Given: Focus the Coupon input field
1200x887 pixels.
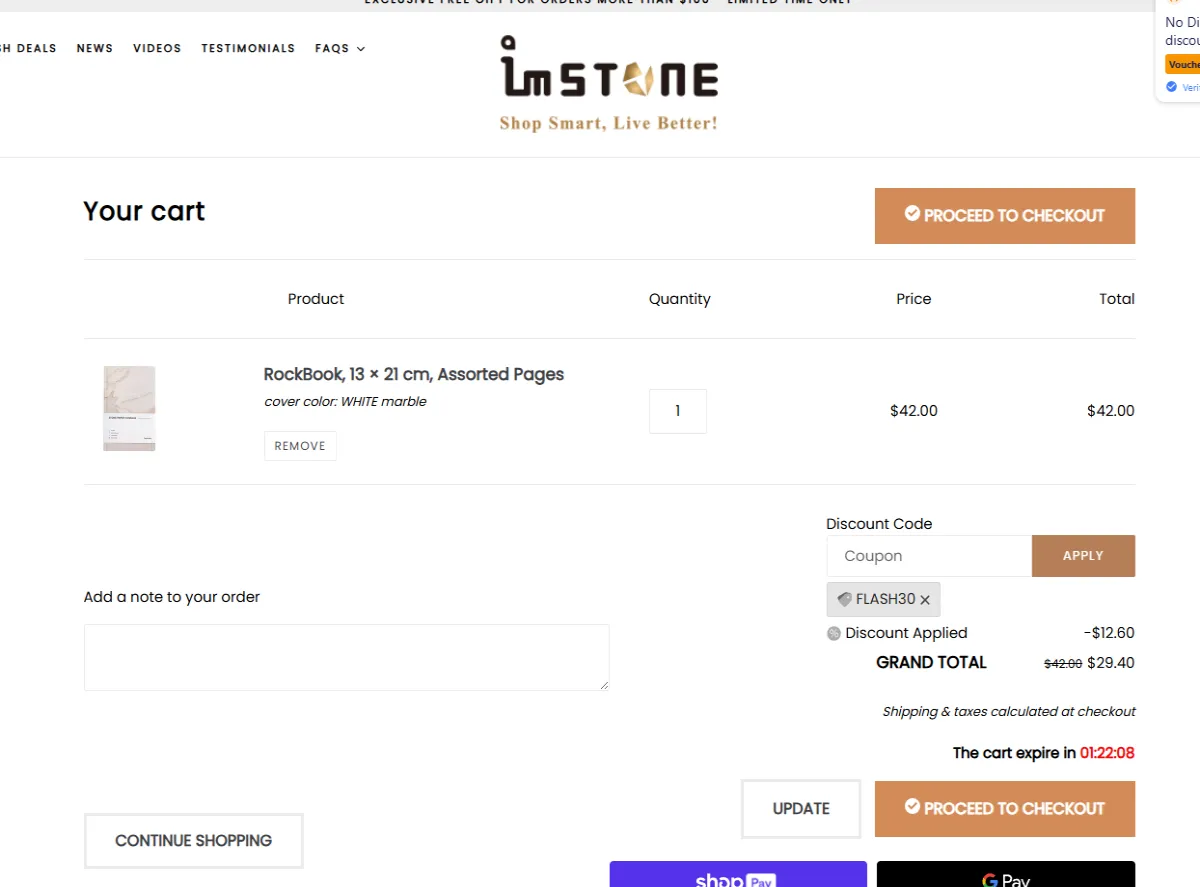Looking at the screenshot, I should pos(929,556).
